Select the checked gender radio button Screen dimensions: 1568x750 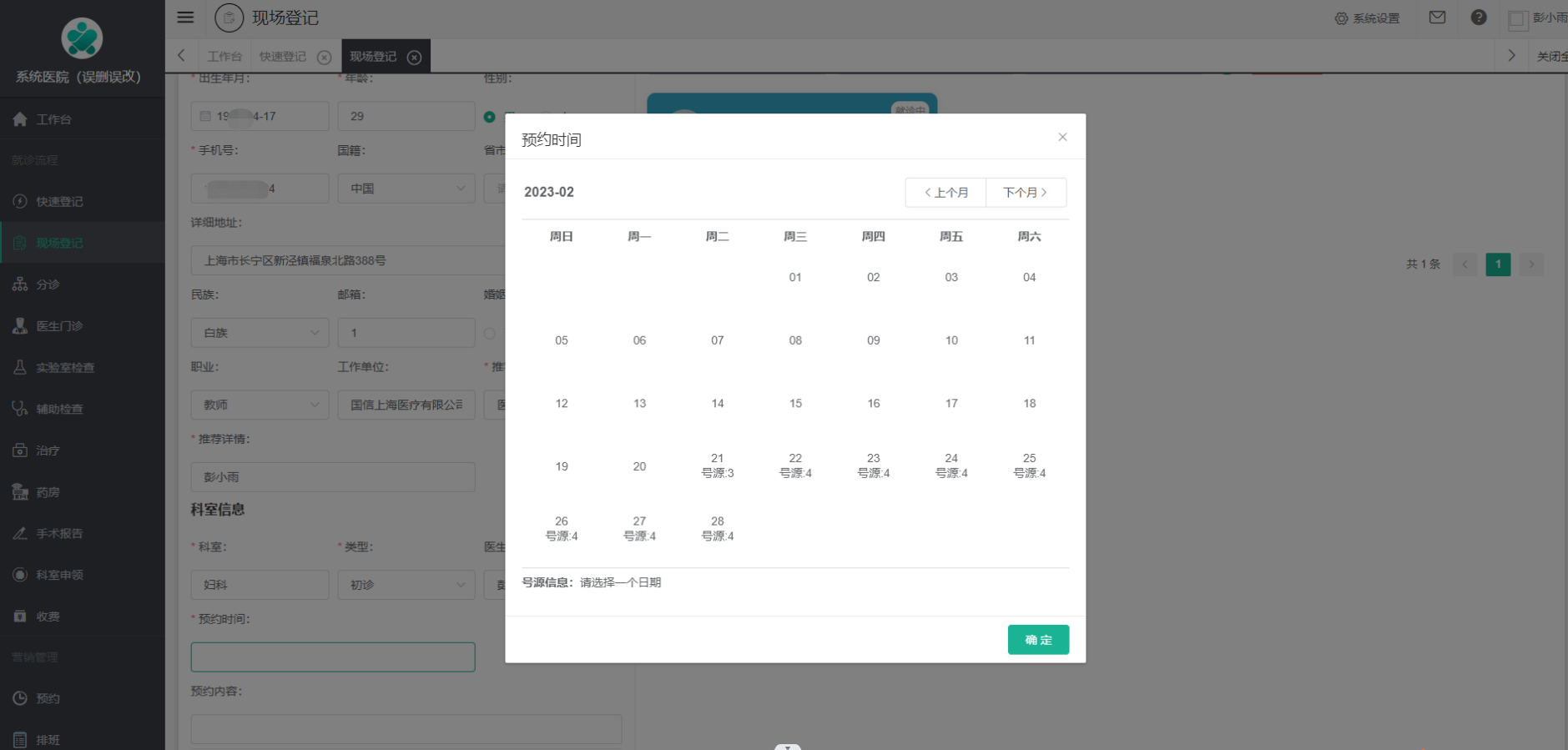pos(490,117)
